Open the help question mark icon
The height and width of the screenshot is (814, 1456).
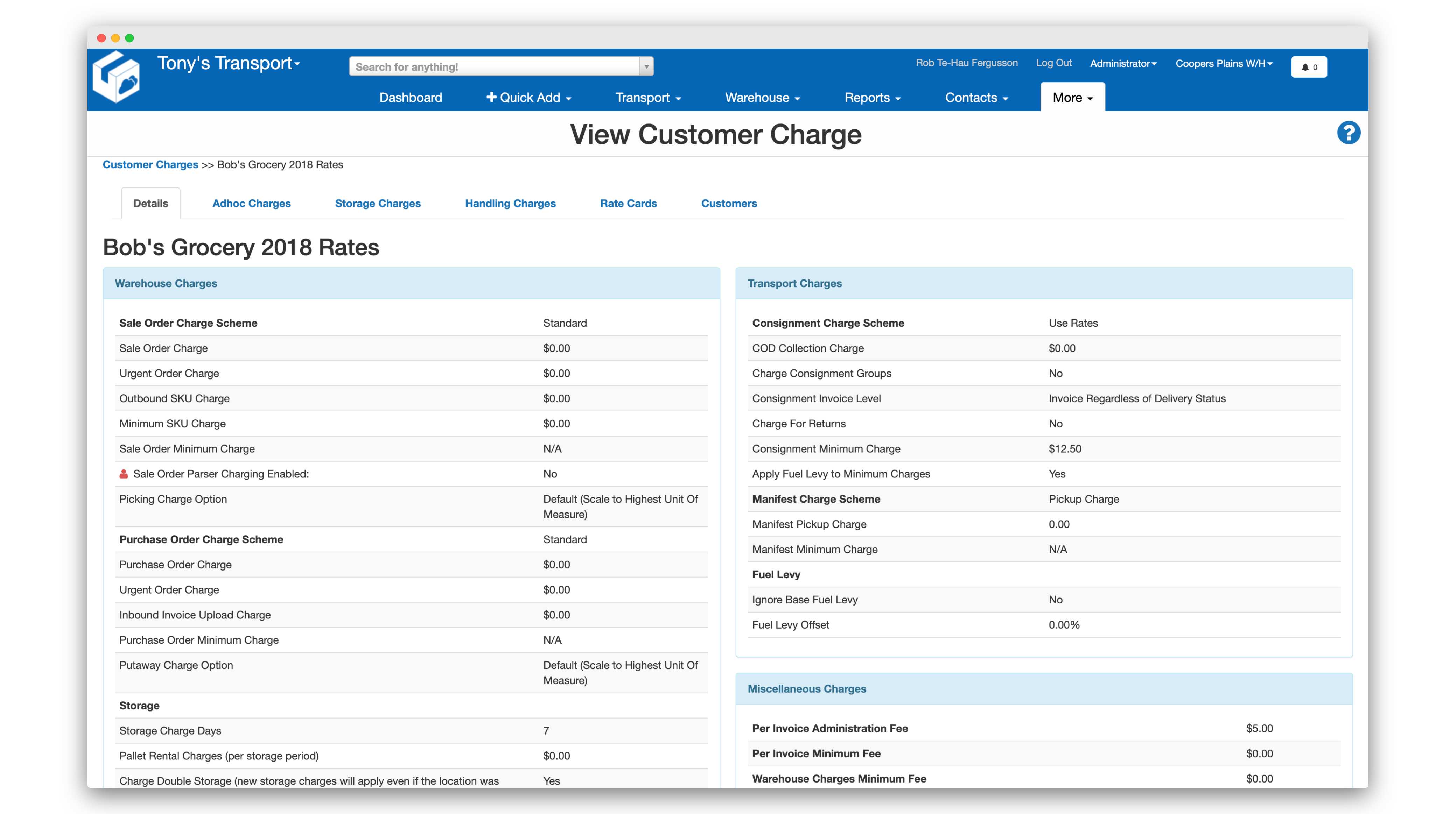(x=1348, y=133)
